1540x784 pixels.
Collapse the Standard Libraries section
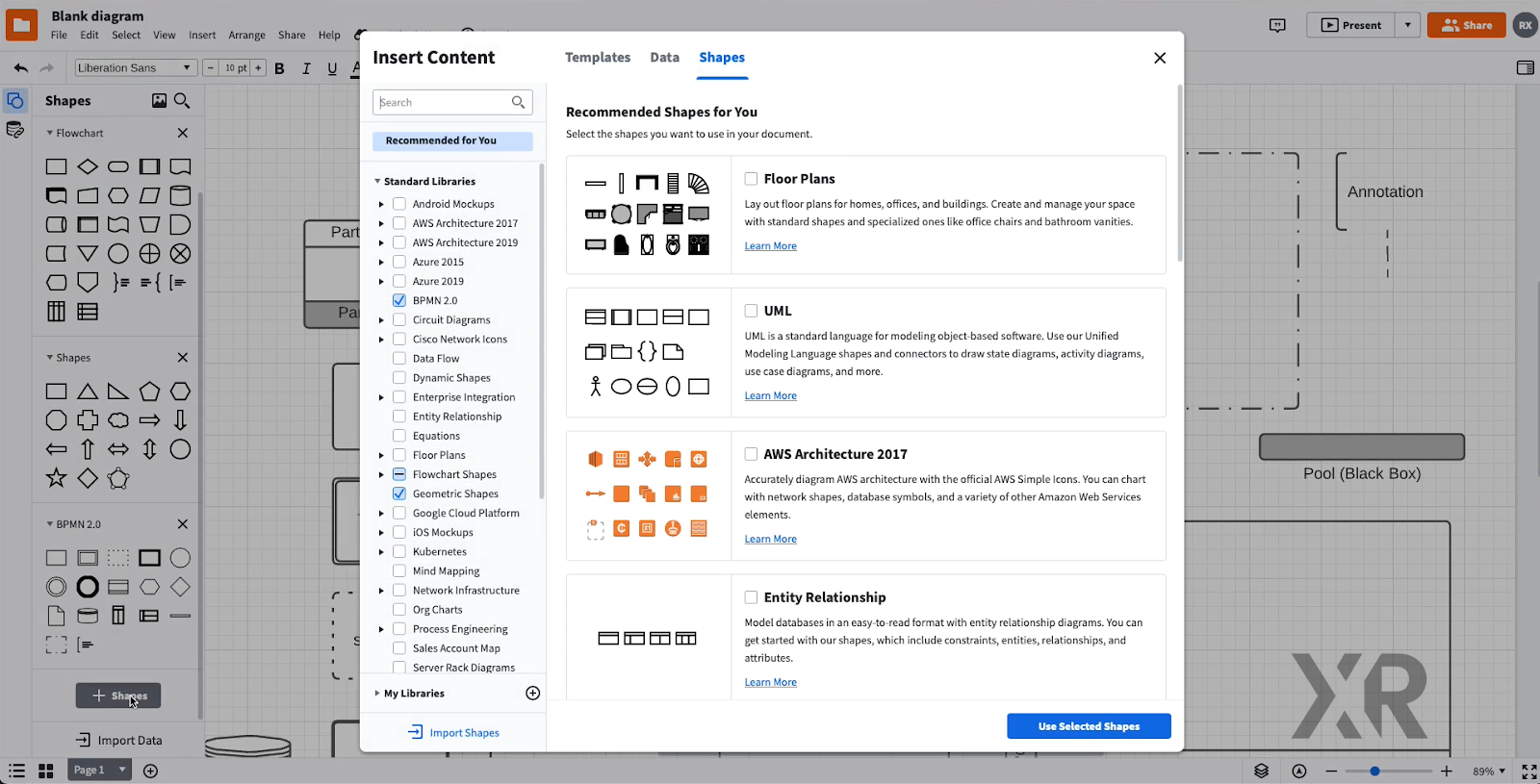click(377, 181)
